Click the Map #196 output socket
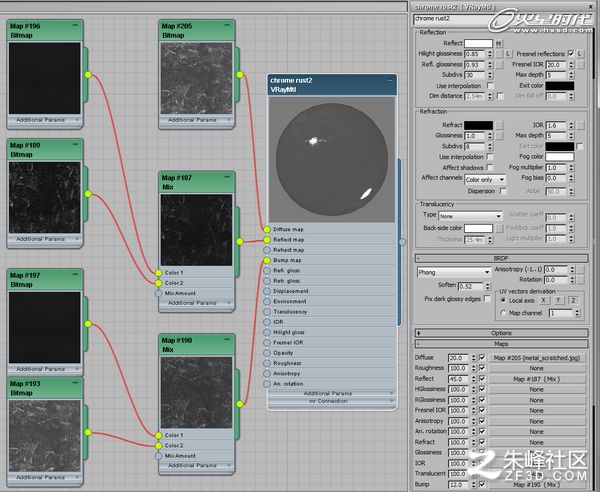Screen dimensions: 600x492 (x=88, y=75)
